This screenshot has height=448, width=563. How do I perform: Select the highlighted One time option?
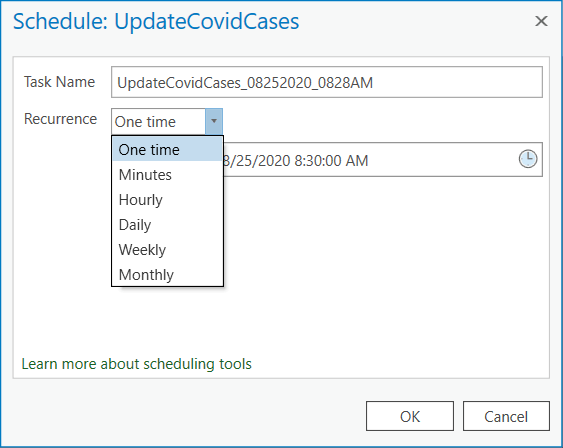pyautogui.click(x=167, y=150)
